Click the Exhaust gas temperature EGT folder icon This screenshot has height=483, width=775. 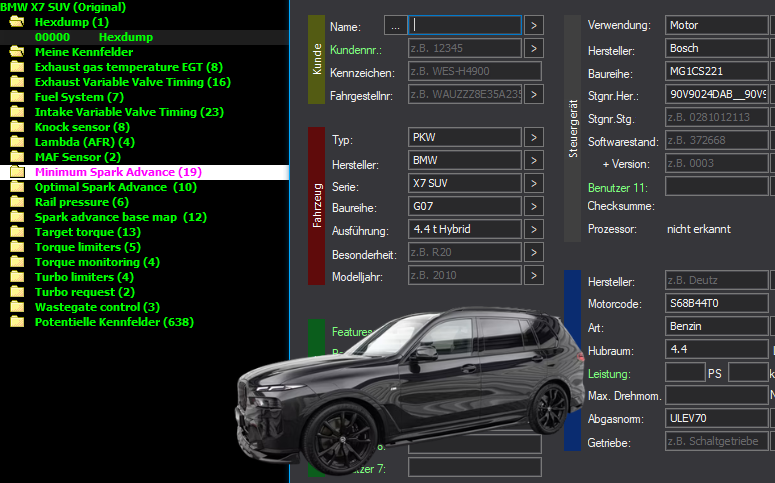(x=17, y=67)
